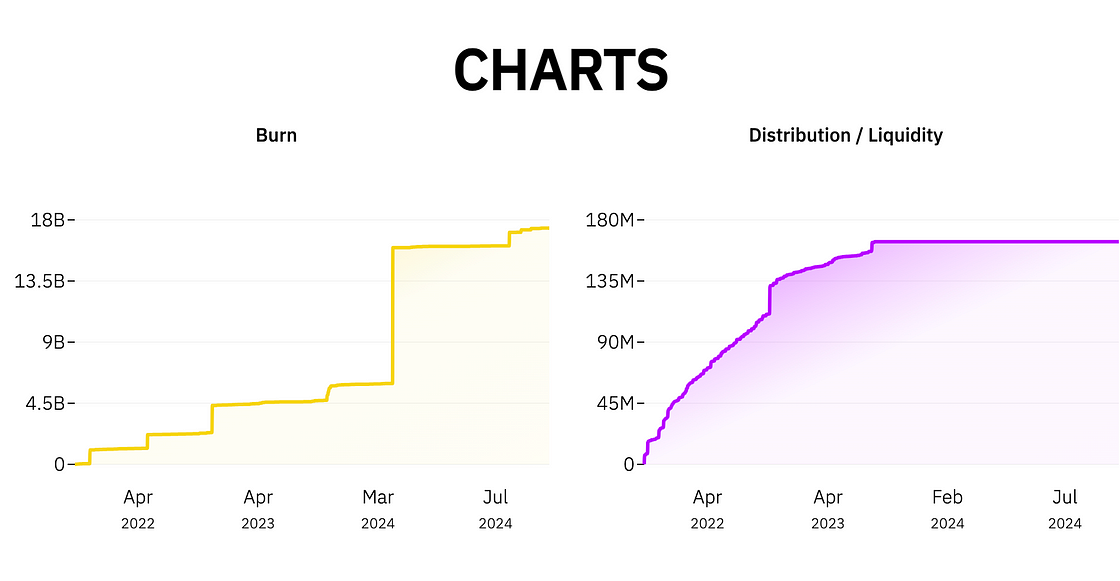The height and width of the screenshot is (581, 1120).
Task: Select Apr 2023 on the Burn chart
Action: [x=258, y=507]
